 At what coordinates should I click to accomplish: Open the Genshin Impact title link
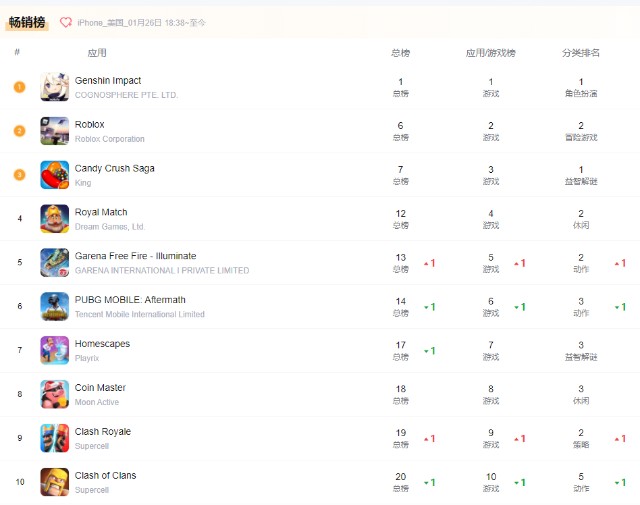(108, 80)
